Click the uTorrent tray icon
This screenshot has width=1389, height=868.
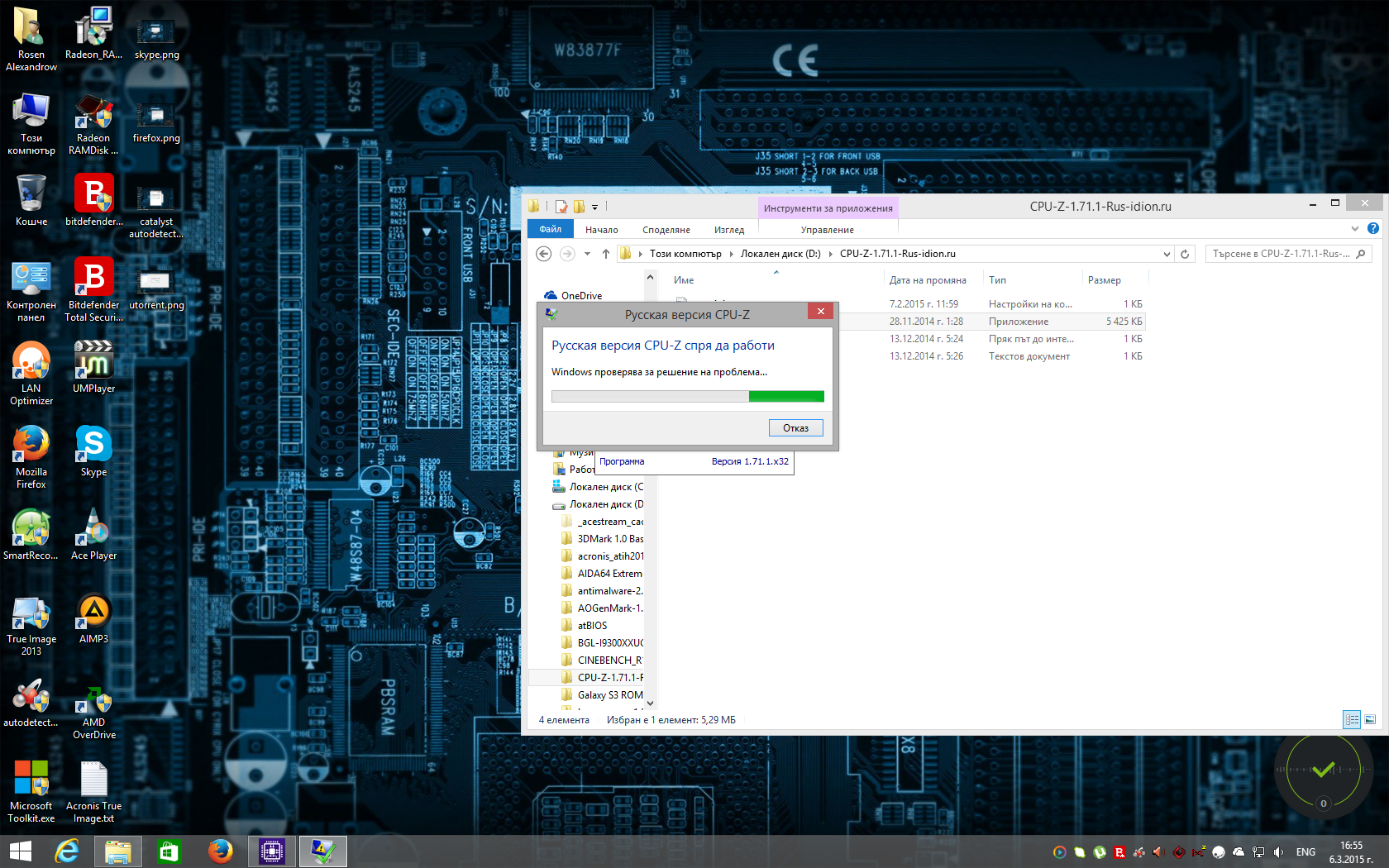click(1100, 852)
